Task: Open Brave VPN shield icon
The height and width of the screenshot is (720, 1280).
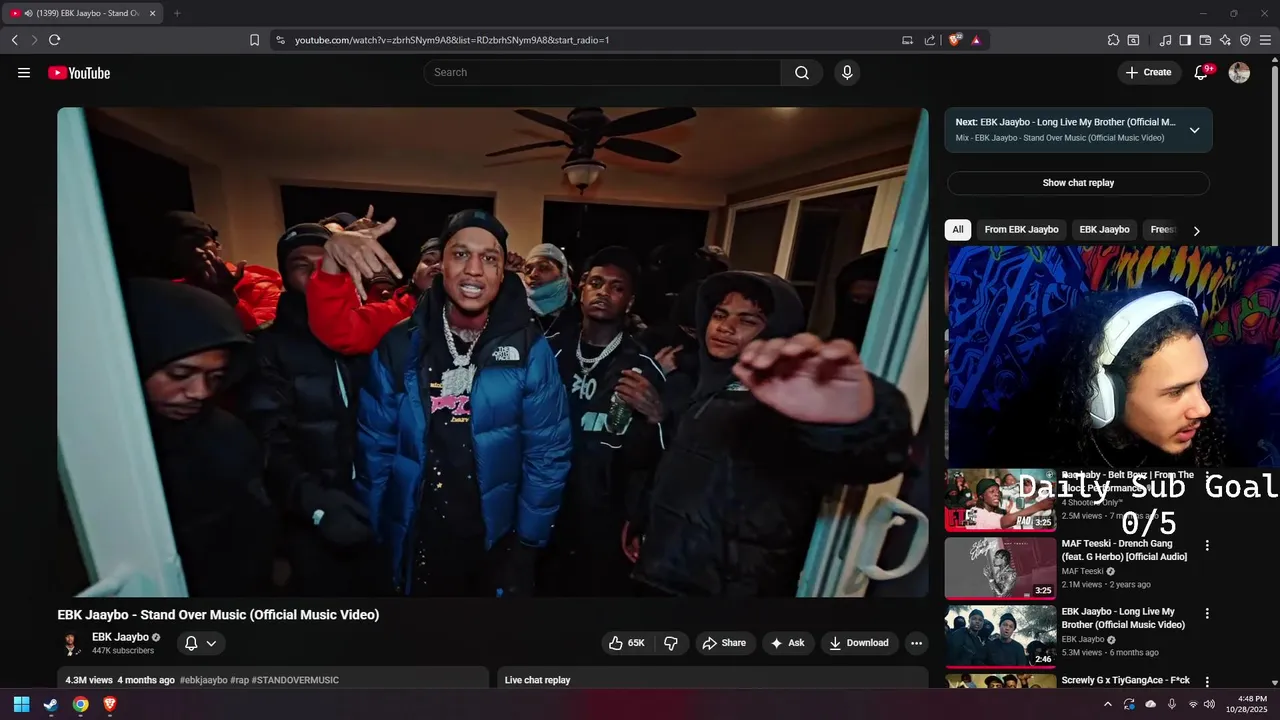Action: (1245, 40)
